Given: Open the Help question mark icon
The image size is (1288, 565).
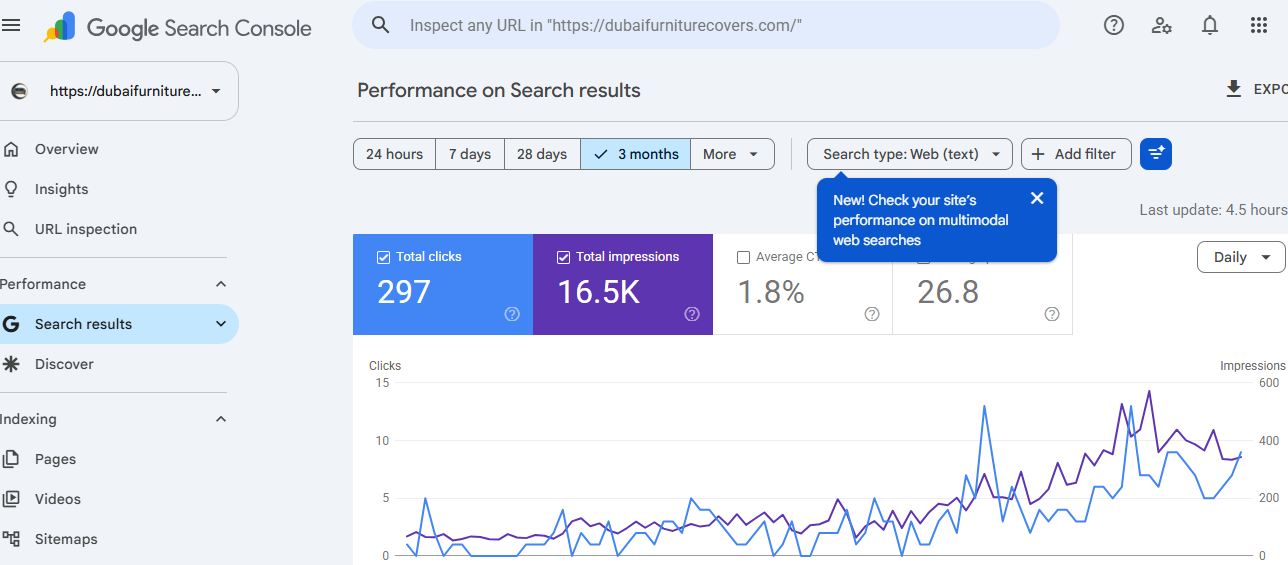Looking at the screenshot, I should click(1114, 26).
